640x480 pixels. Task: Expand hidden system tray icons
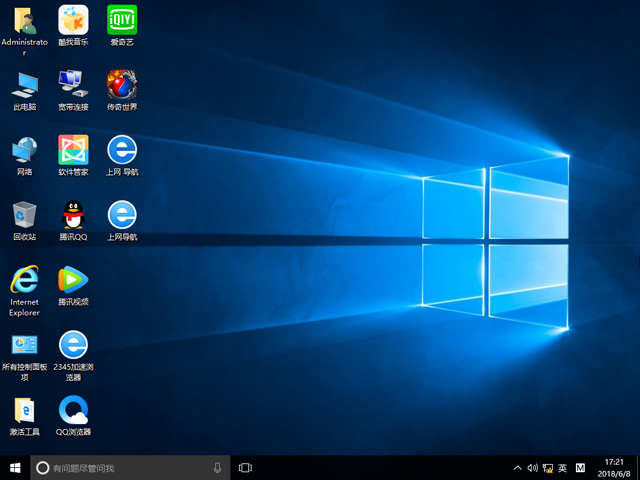pos(517,468)
